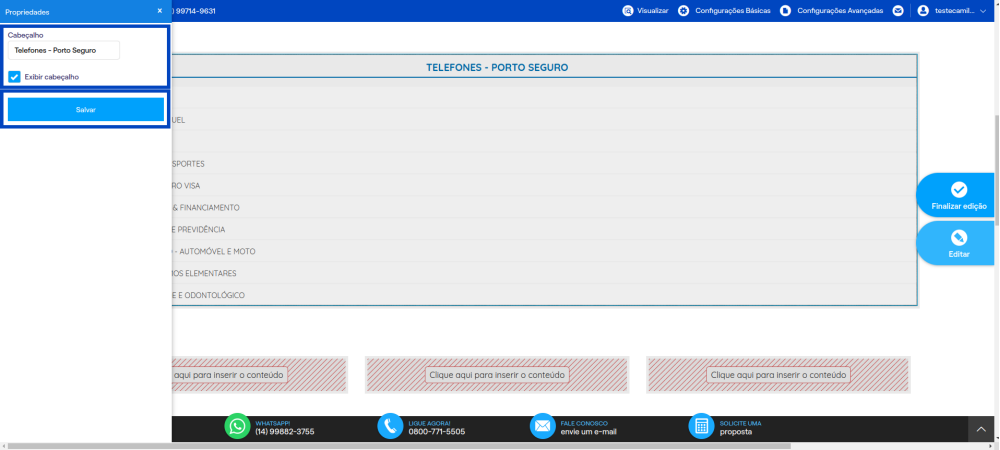1000x450 pixels.
Task: Click the Editar floating button
Action: pyautogui.click(x=958, y=243)
